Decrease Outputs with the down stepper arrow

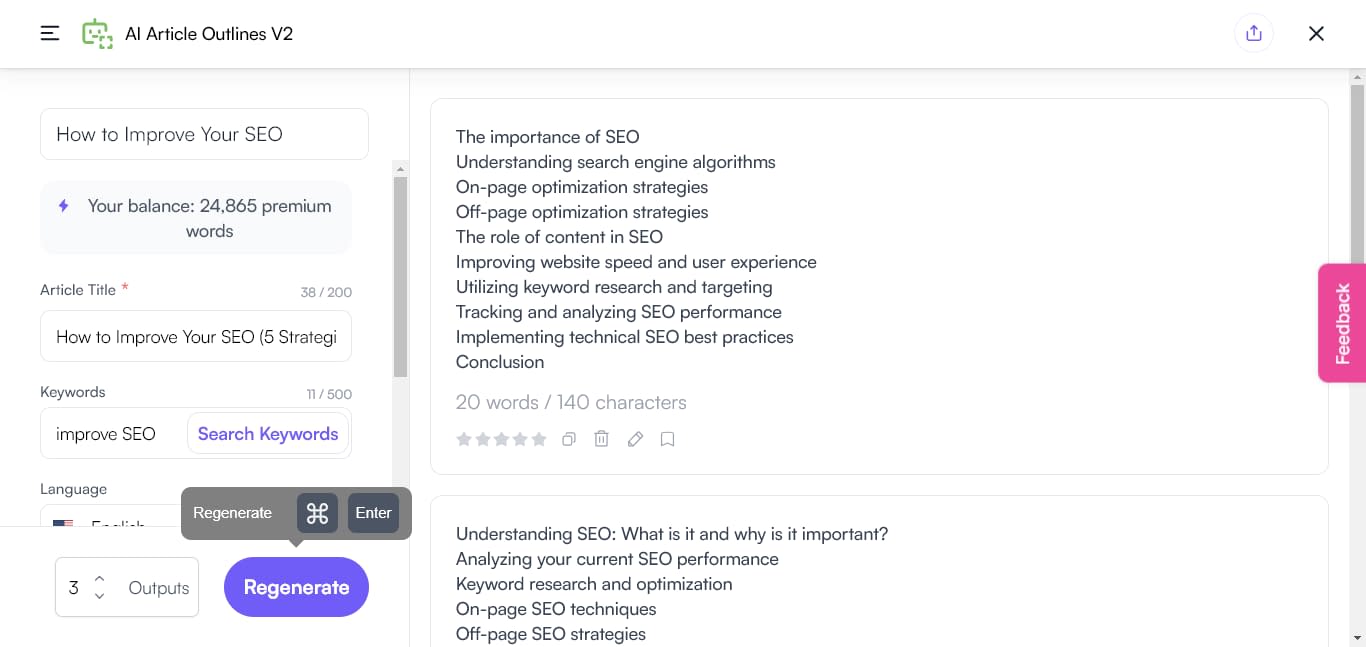click(x=99, y=596)
